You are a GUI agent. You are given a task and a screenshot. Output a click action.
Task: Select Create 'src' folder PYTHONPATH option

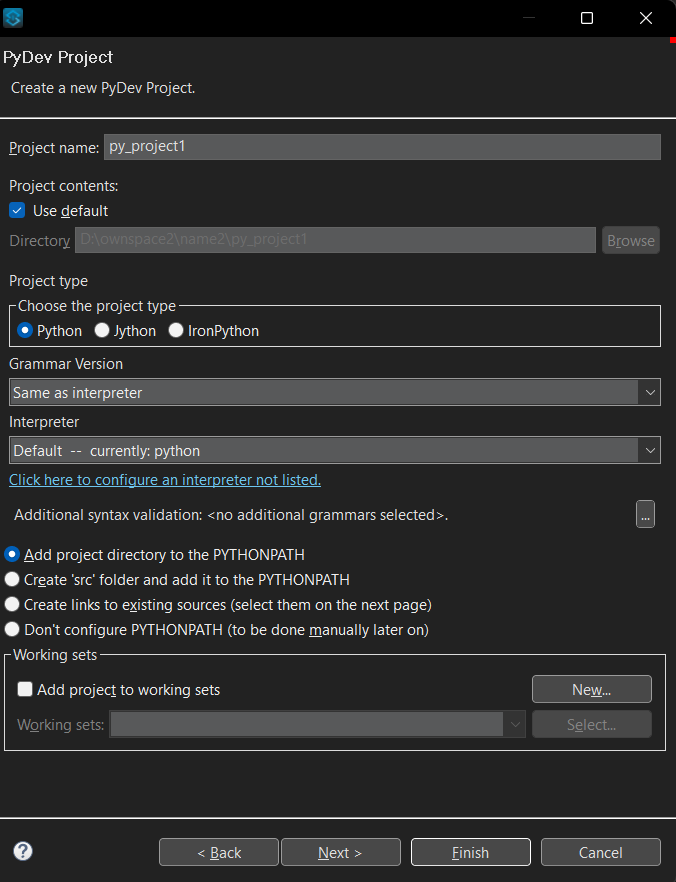(12, 579)
